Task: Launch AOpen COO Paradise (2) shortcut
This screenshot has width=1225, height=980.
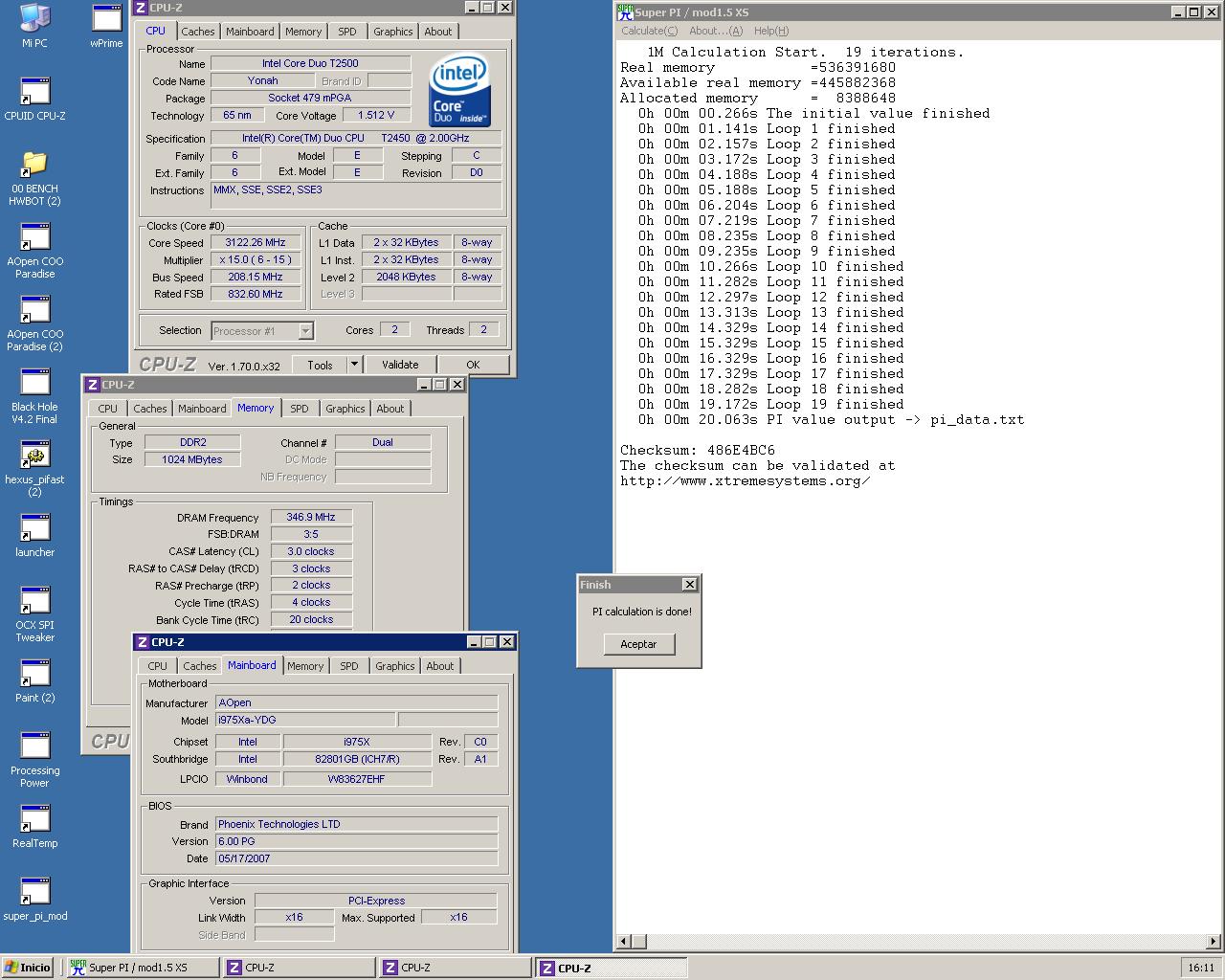Action: coord(34,323)
